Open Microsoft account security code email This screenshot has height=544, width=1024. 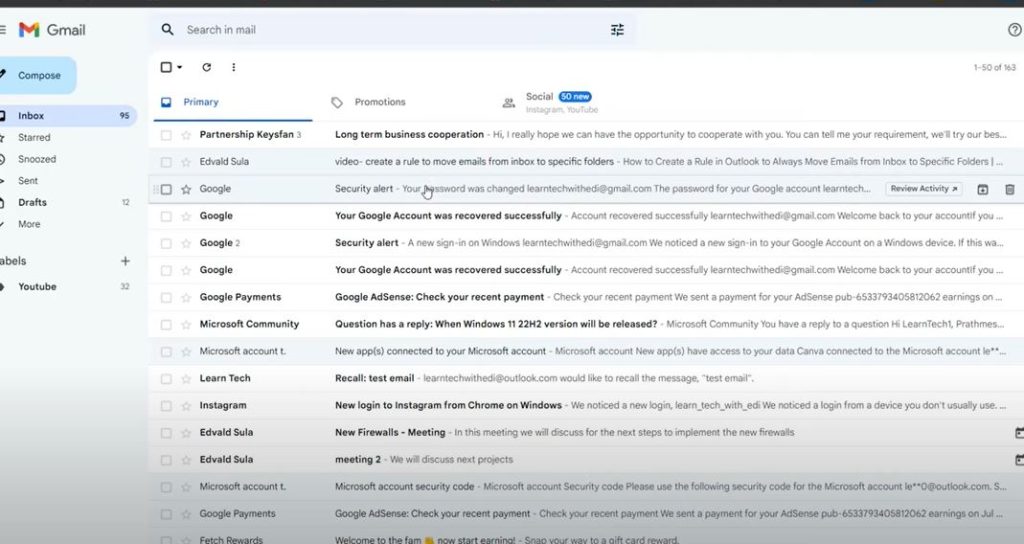tap(586, 487)
